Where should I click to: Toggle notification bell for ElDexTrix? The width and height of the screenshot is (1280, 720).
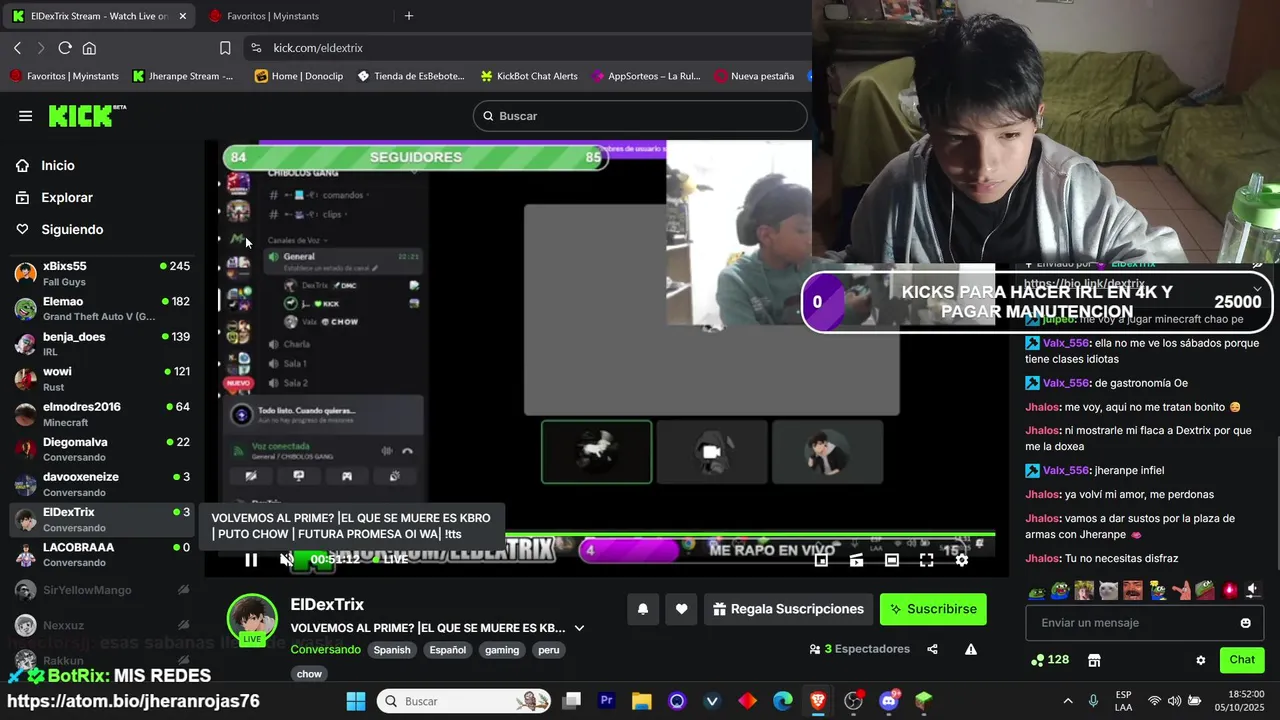tap(643, 609)
